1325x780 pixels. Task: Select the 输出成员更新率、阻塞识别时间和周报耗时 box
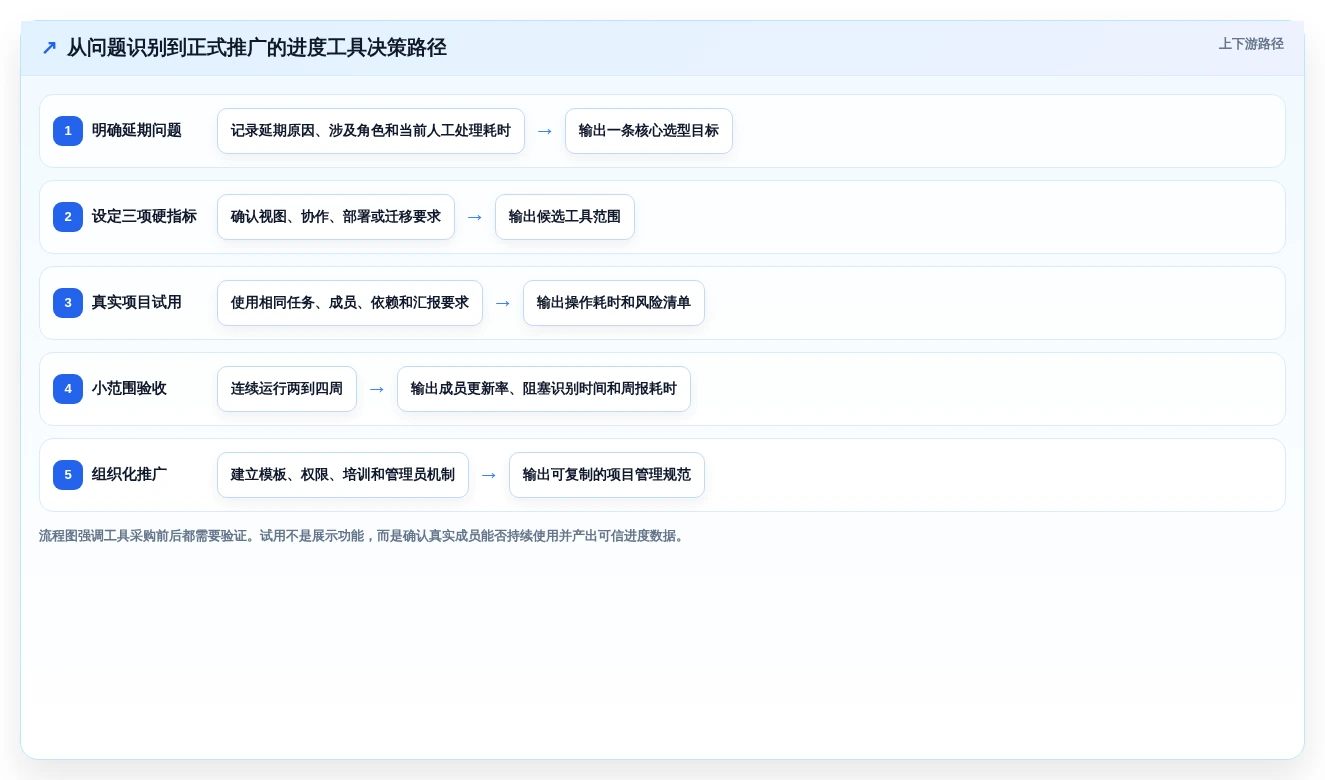544,389
